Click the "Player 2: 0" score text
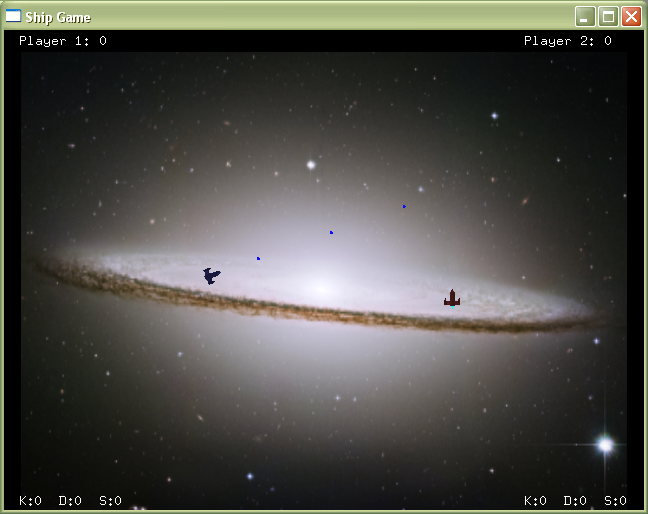The height and width of the screenshot is (514, 648). pyautogui.click(x=568, y=41)
